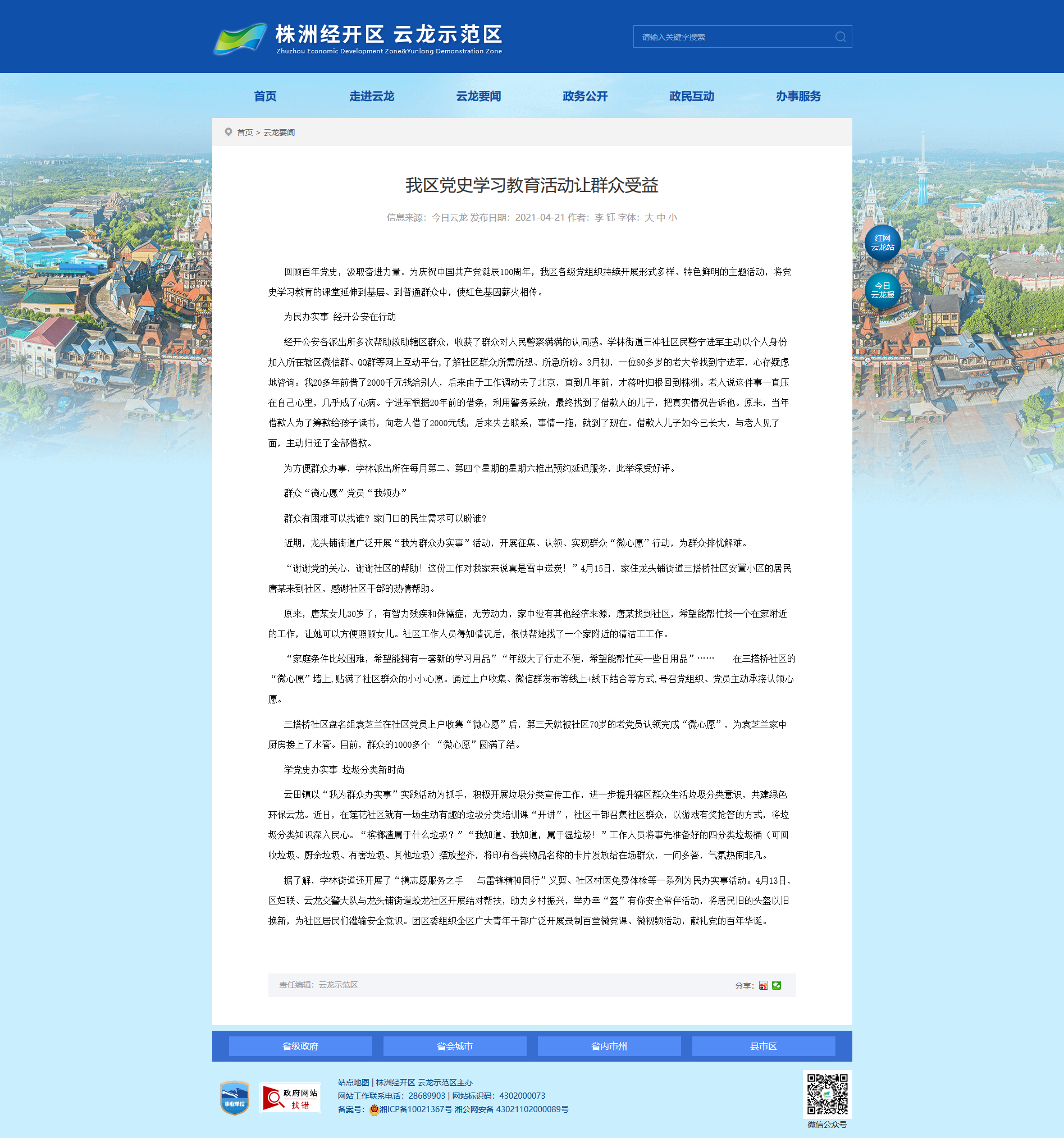The width and height of the screenshot is (1064, 1138).
Task: Open the 走进云龙 navigation menu
Action: coord(372,96)
